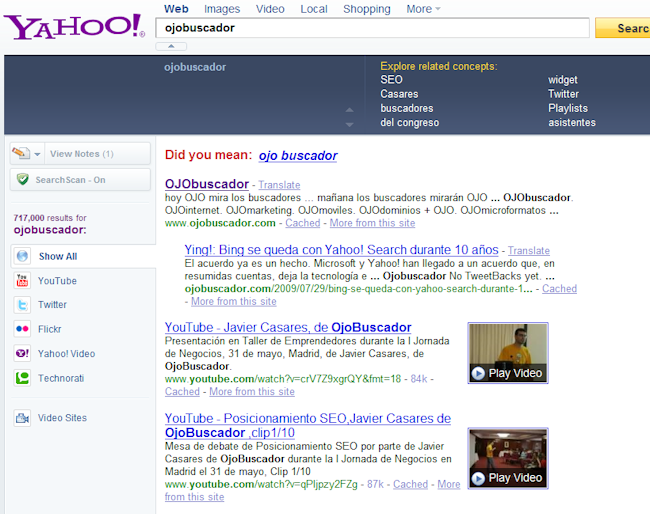Filter results by Twitter sidebar label

(52, 305)
